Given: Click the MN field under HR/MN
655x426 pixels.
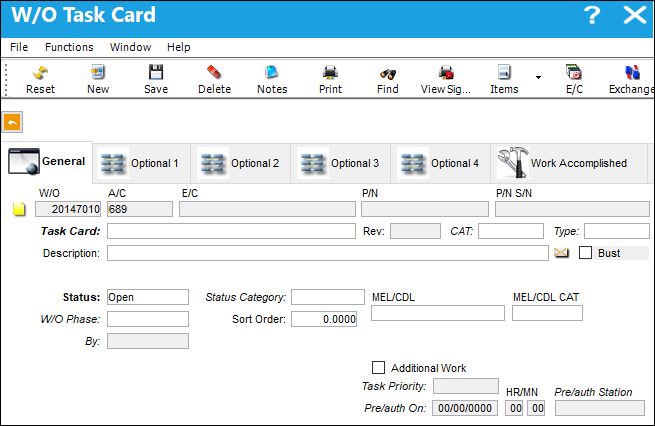Looking at the screenshot, I should 538,408.
